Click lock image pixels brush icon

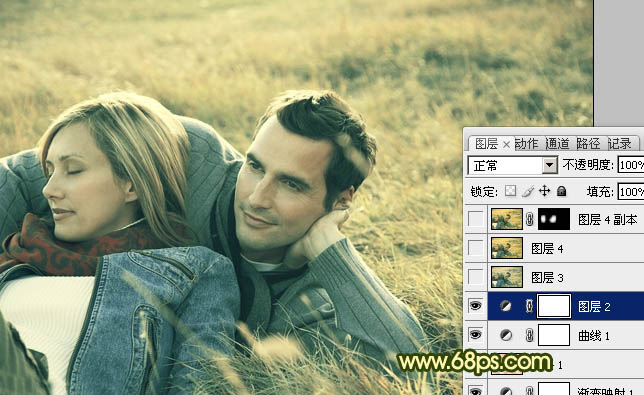point(528,191)
